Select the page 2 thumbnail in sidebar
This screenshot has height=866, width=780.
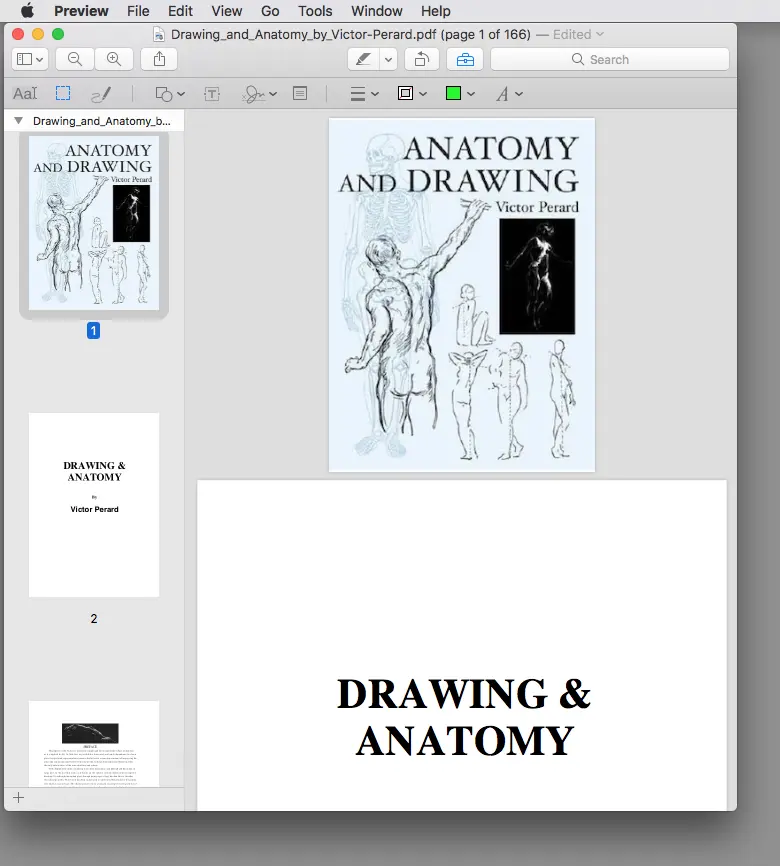point(94,505)
